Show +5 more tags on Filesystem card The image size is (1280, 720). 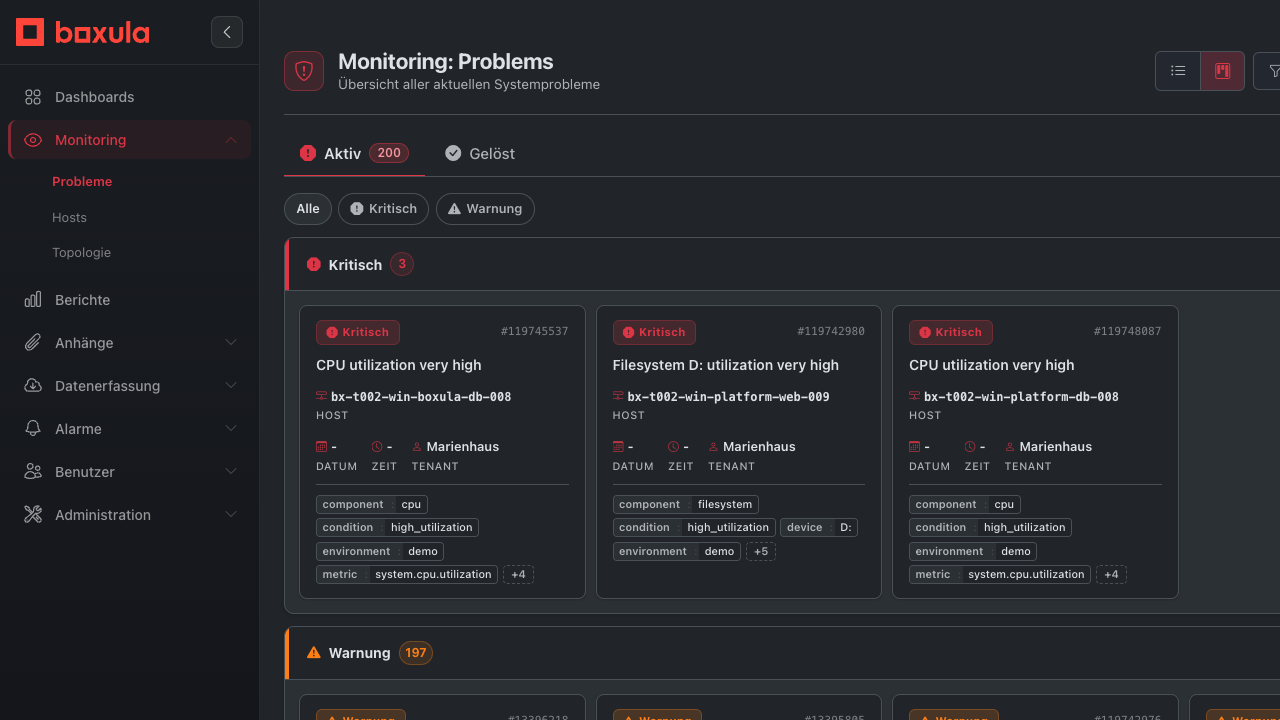(x=761, y=552)
